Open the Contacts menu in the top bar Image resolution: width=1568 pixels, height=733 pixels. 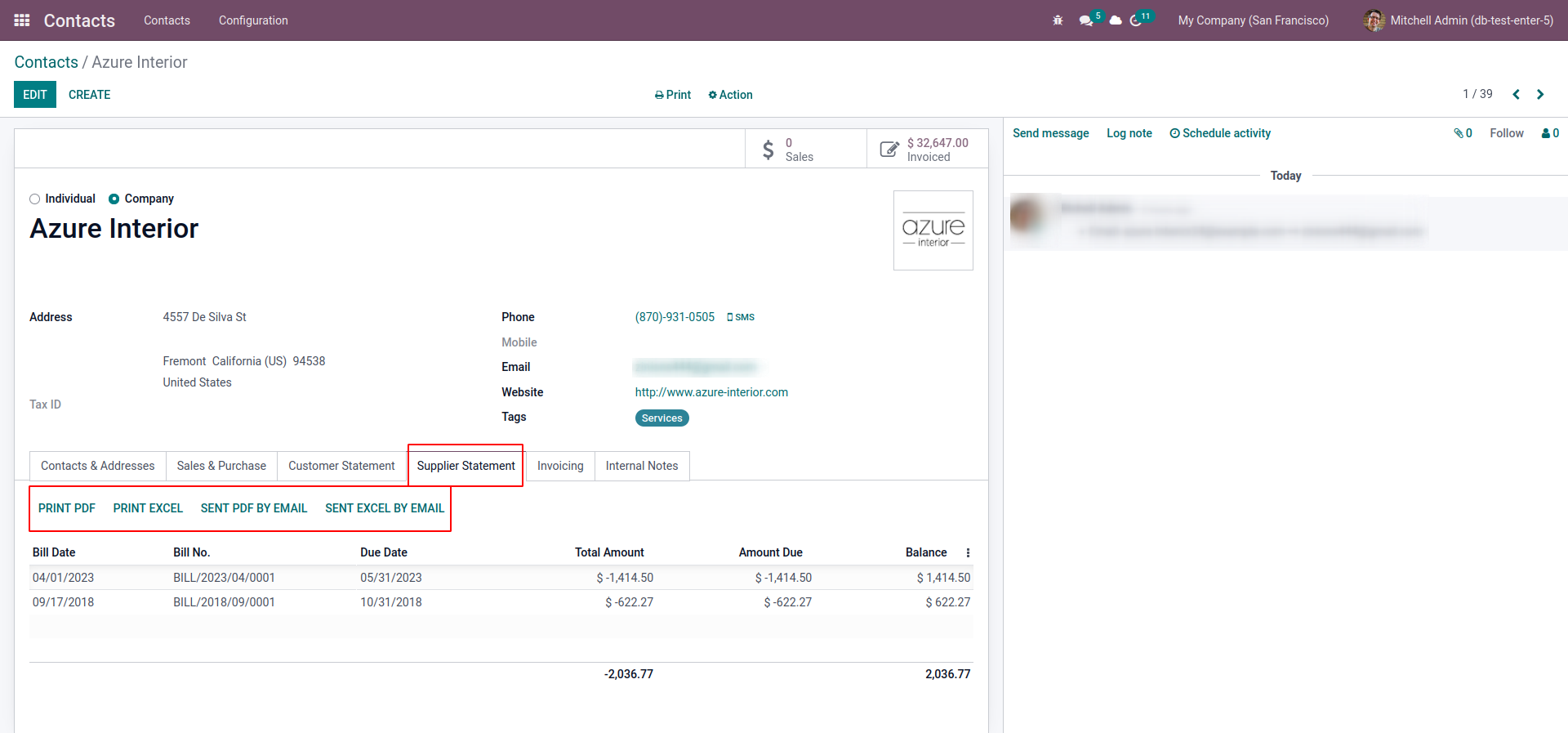point(167,20)
